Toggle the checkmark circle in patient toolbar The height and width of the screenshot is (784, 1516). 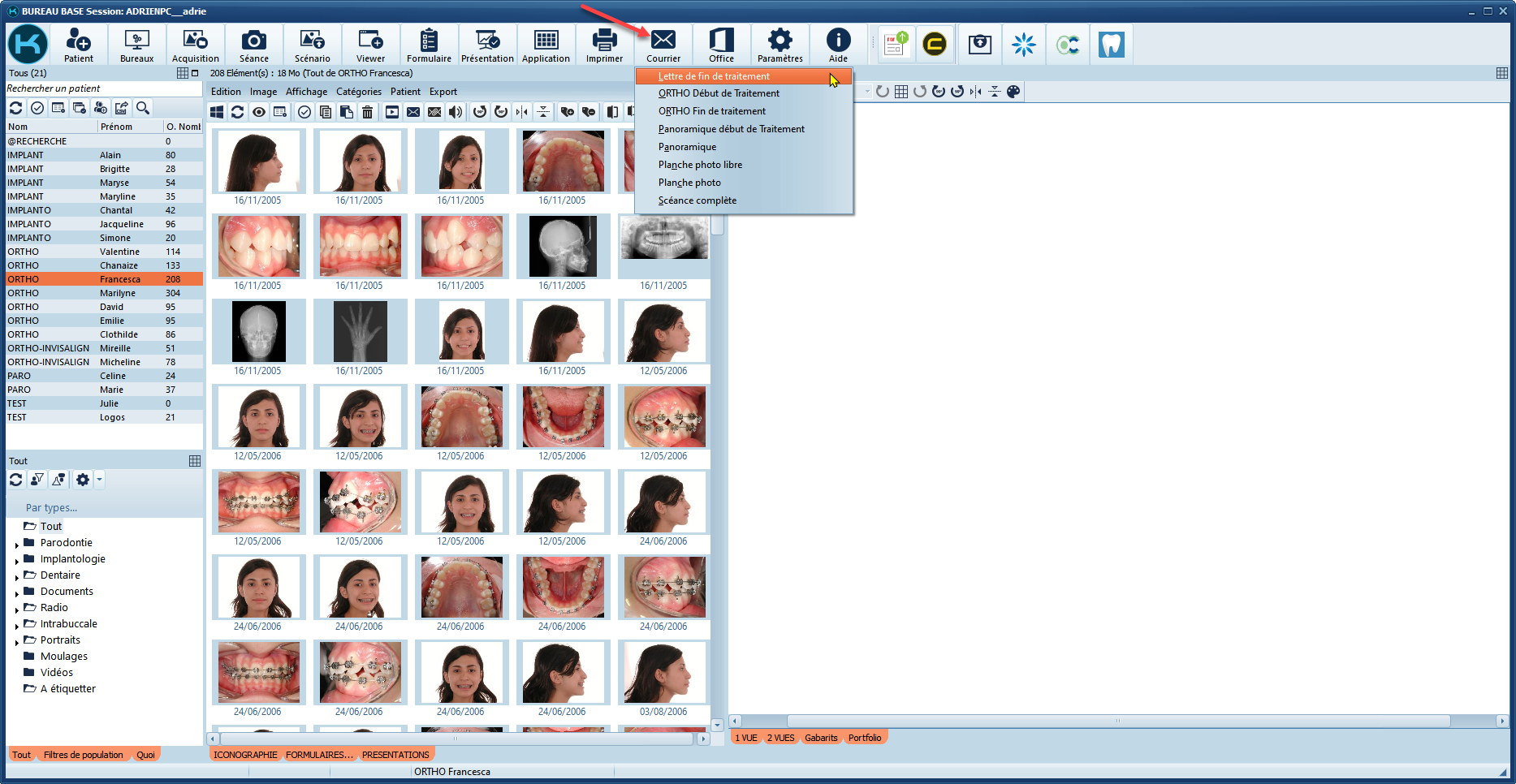[37, 108]
